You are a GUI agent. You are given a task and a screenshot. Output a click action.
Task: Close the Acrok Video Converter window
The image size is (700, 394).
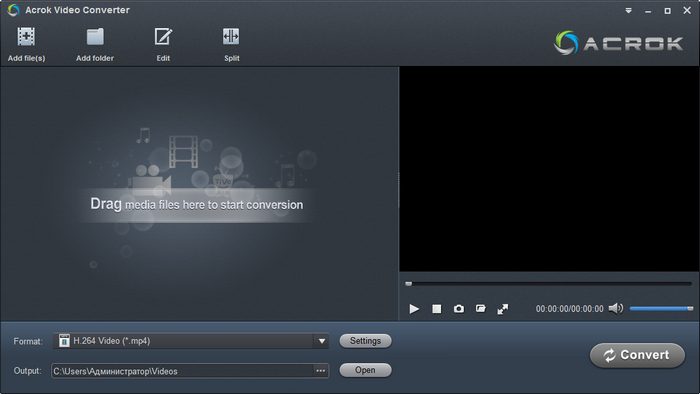click(x=687, y=10)
